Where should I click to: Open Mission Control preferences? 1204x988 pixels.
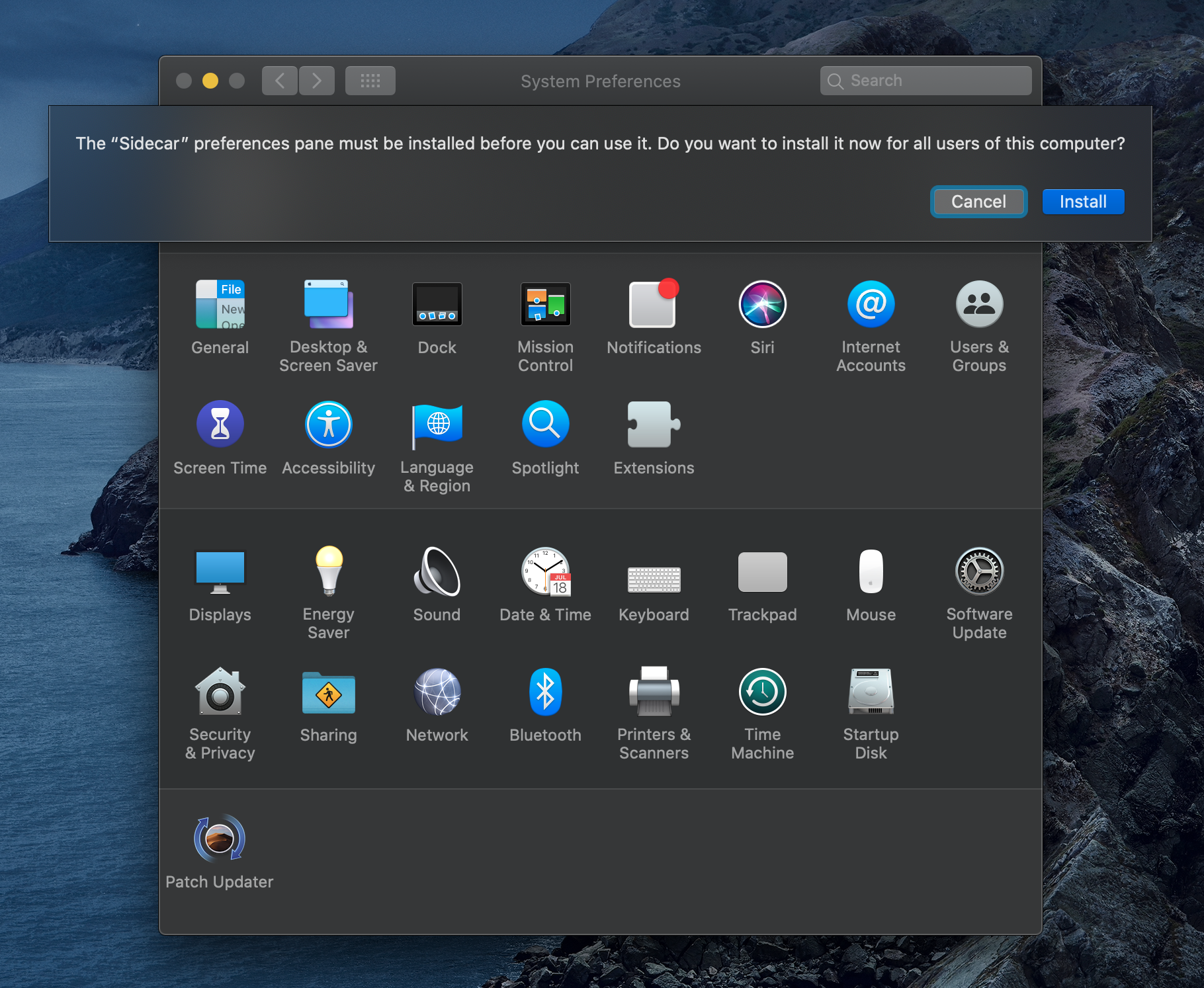click(545, 305)
